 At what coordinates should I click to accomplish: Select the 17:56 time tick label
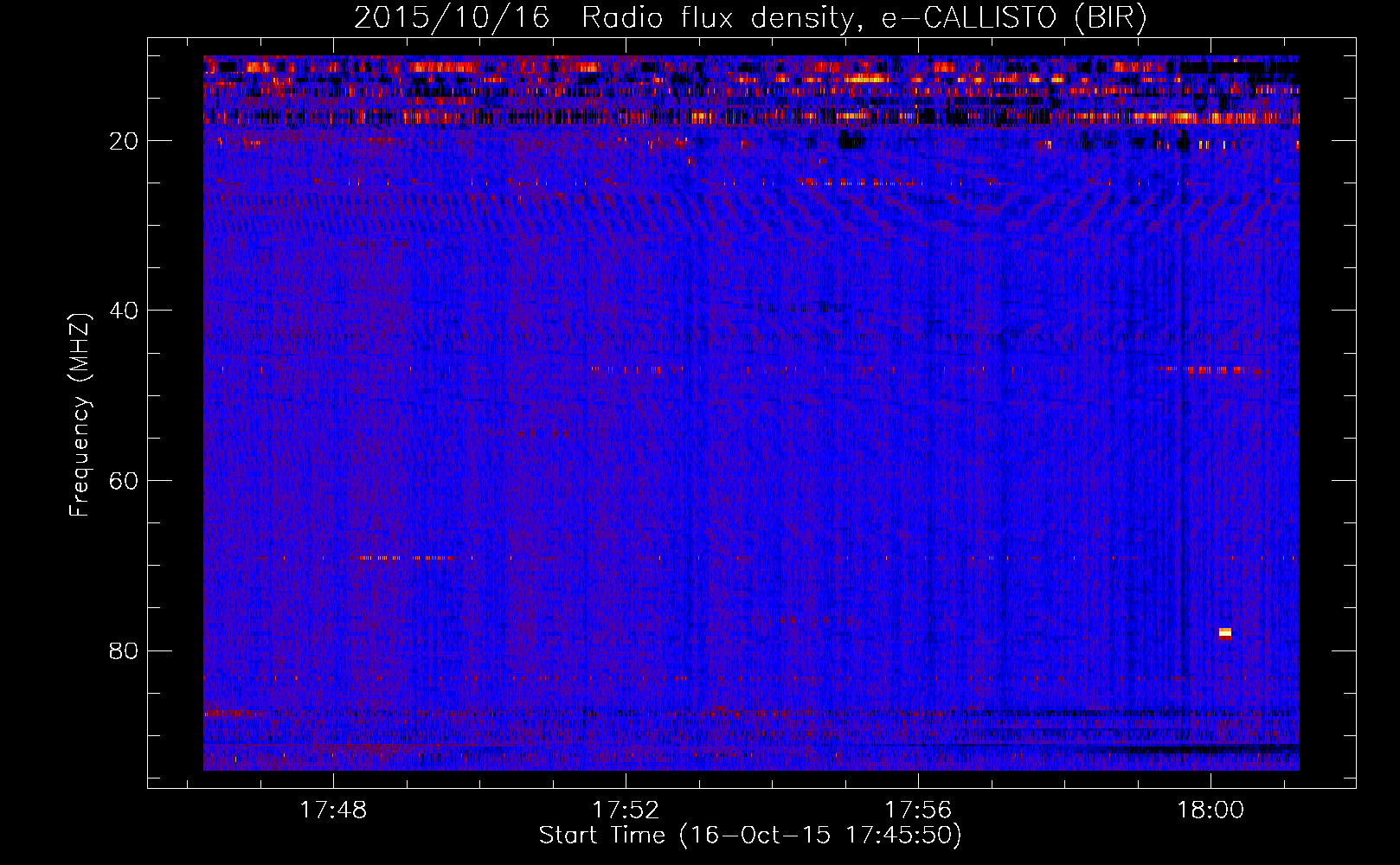[x=917, y=811]
